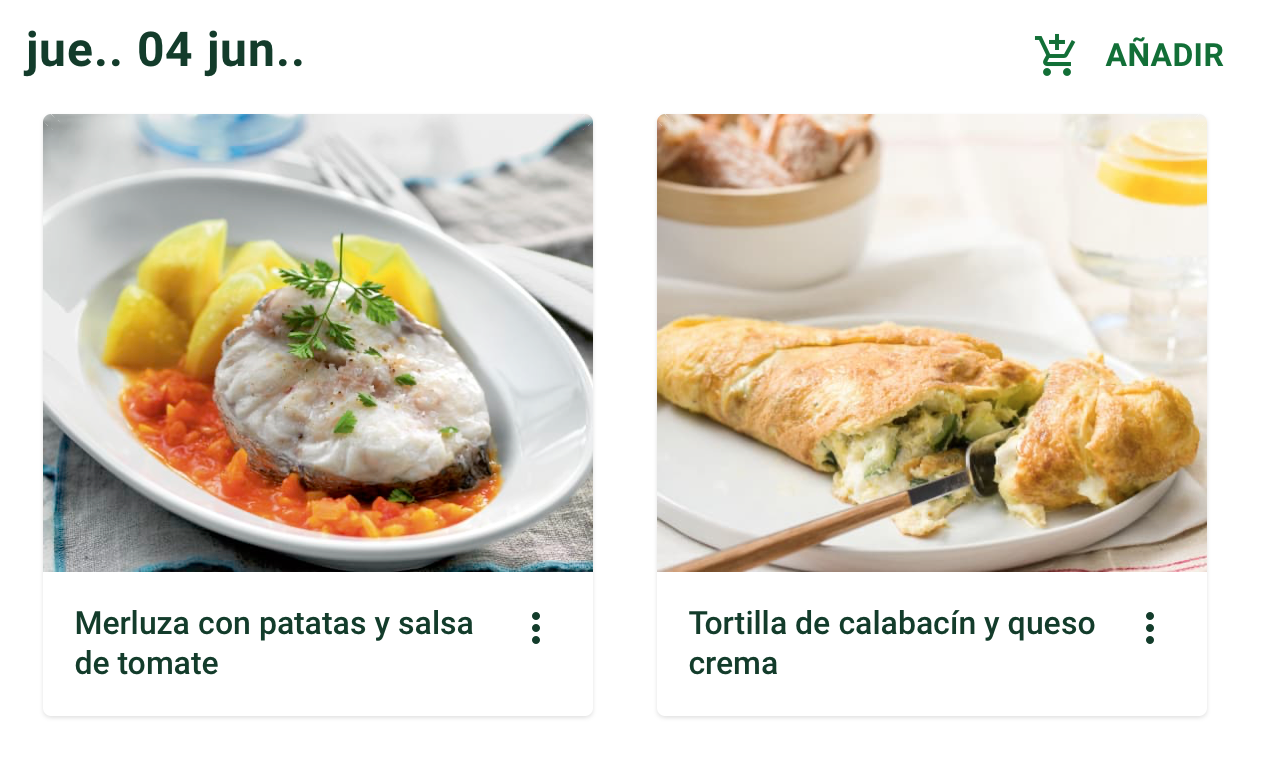Click the bread bowl in the Tortilla photo

768,200
